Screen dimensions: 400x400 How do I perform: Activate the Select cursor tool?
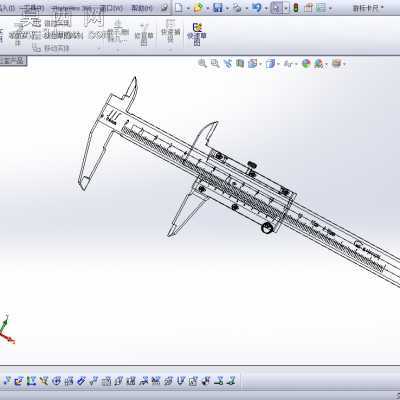276,7
